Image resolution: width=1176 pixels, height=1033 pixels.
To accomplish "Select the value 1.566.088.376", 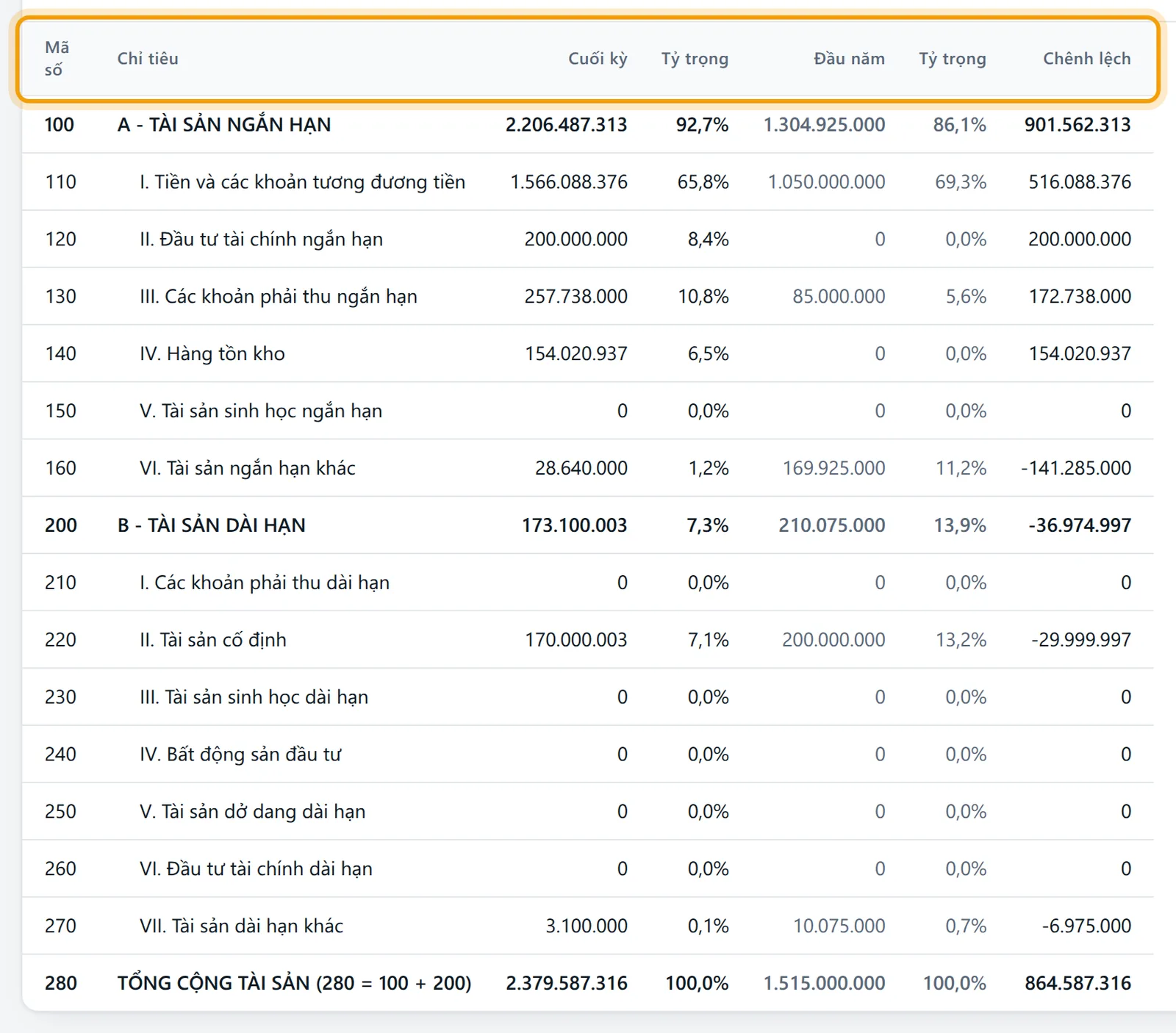I will (569, 182).
